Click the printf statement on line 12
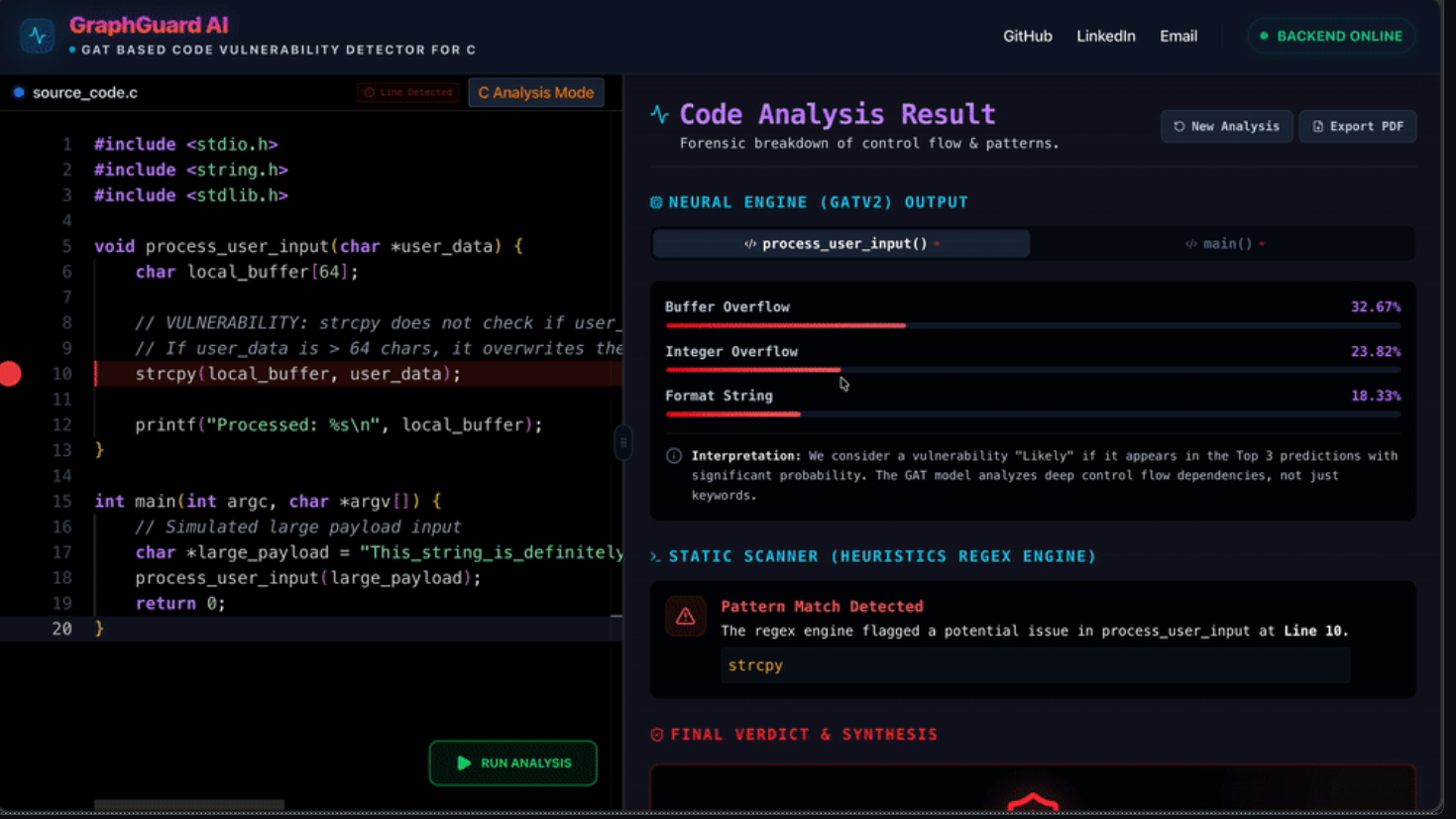The image size is (1456, 819). coord(339,424)
